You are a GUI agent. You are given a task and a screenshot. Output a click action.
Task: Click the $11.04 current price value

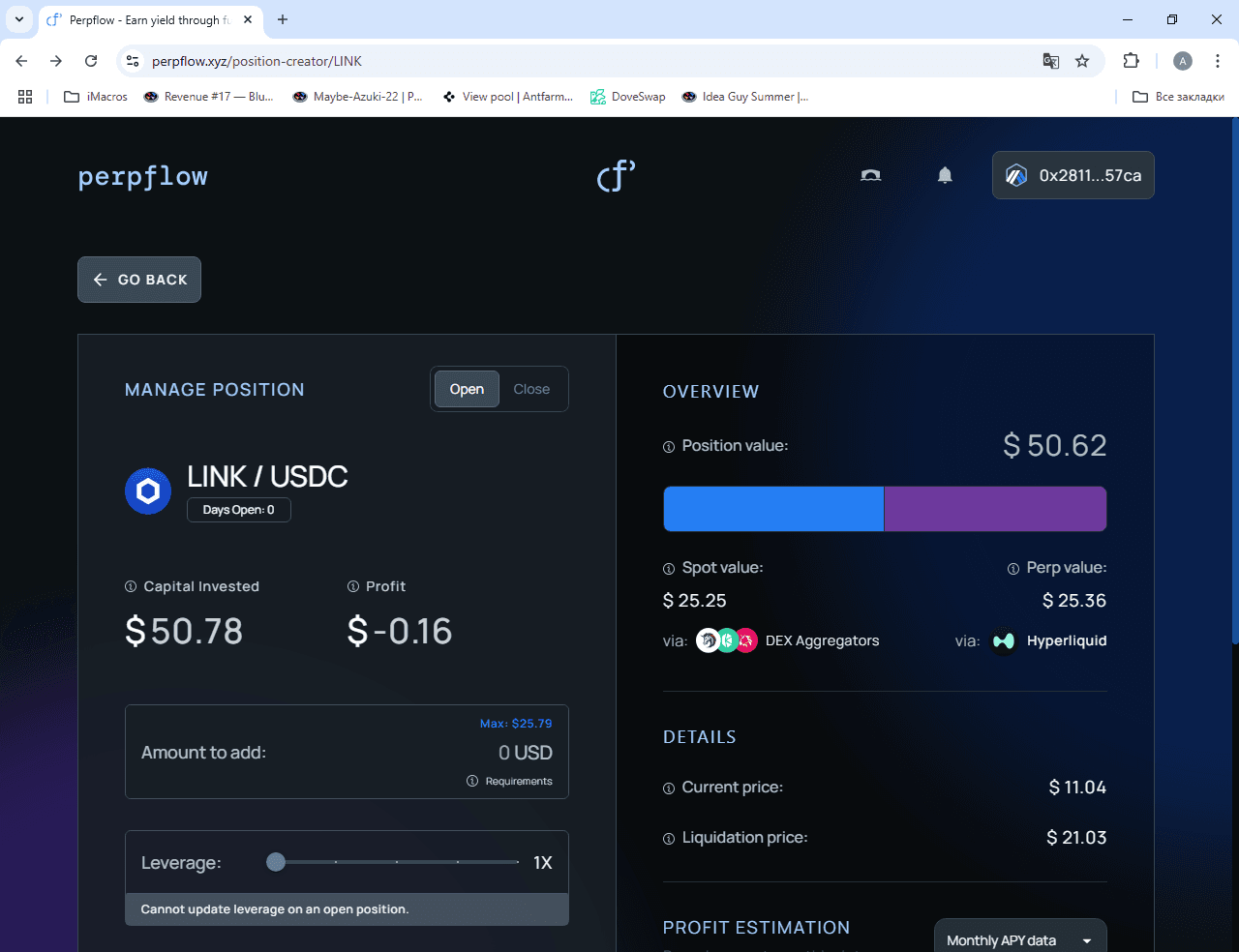click(x=1077, y=788)
